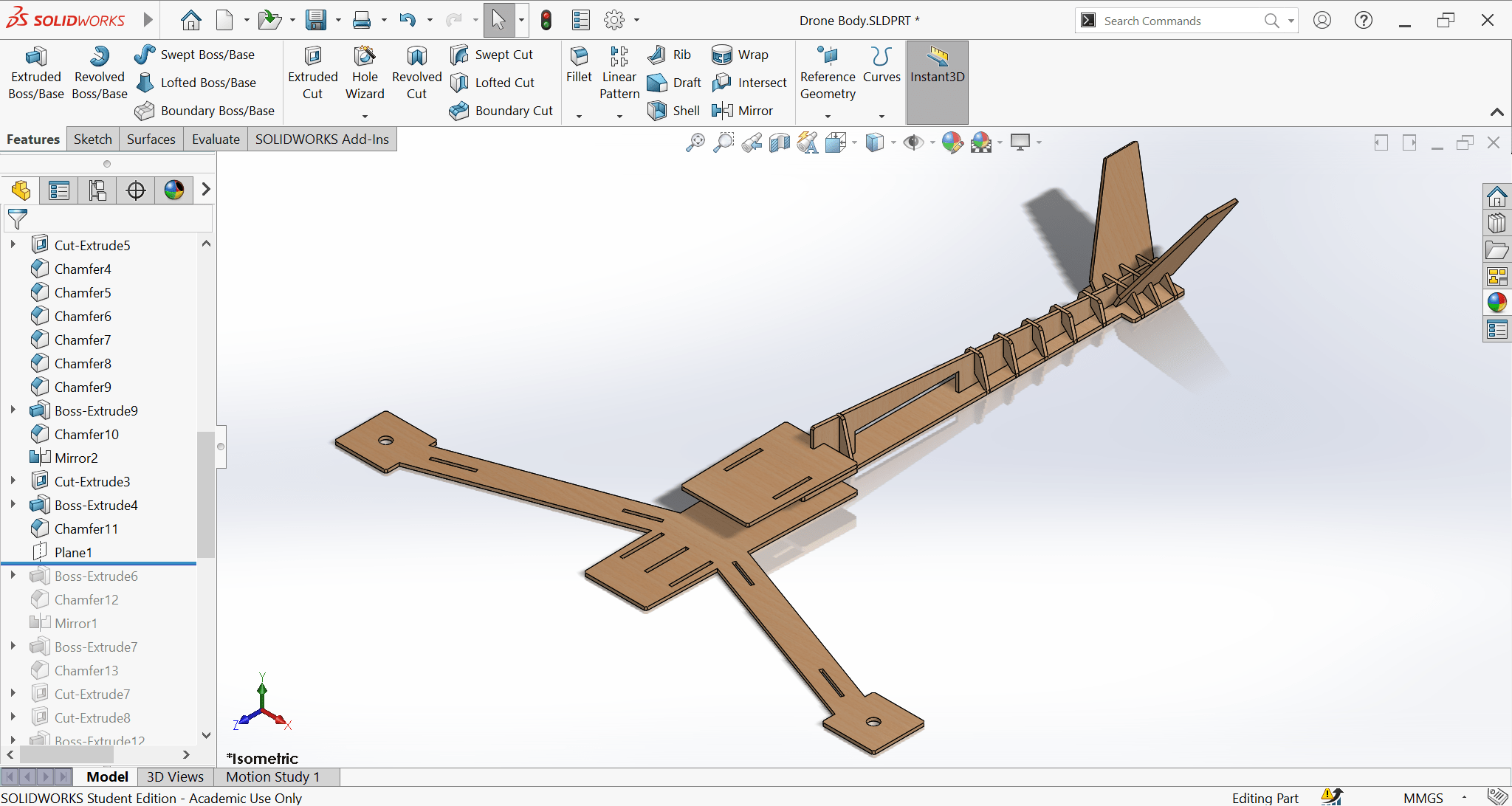Apply the Draft tool
This screenshot has width=1512, height=806.
(673, 83)
